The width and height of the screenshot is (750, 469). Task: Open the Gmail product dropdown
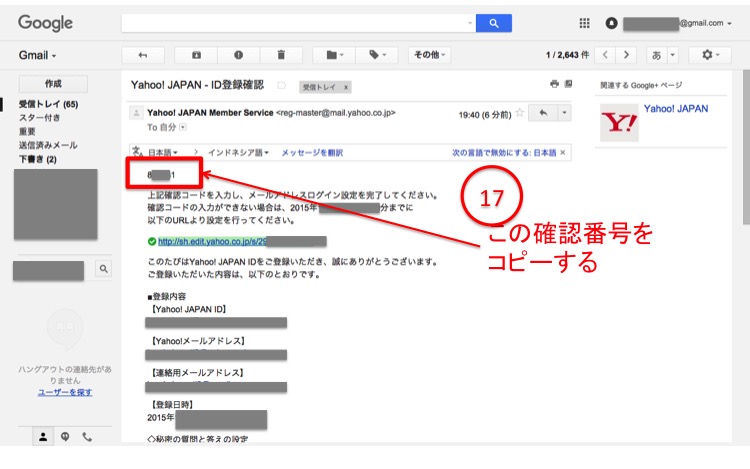point(37,55)
